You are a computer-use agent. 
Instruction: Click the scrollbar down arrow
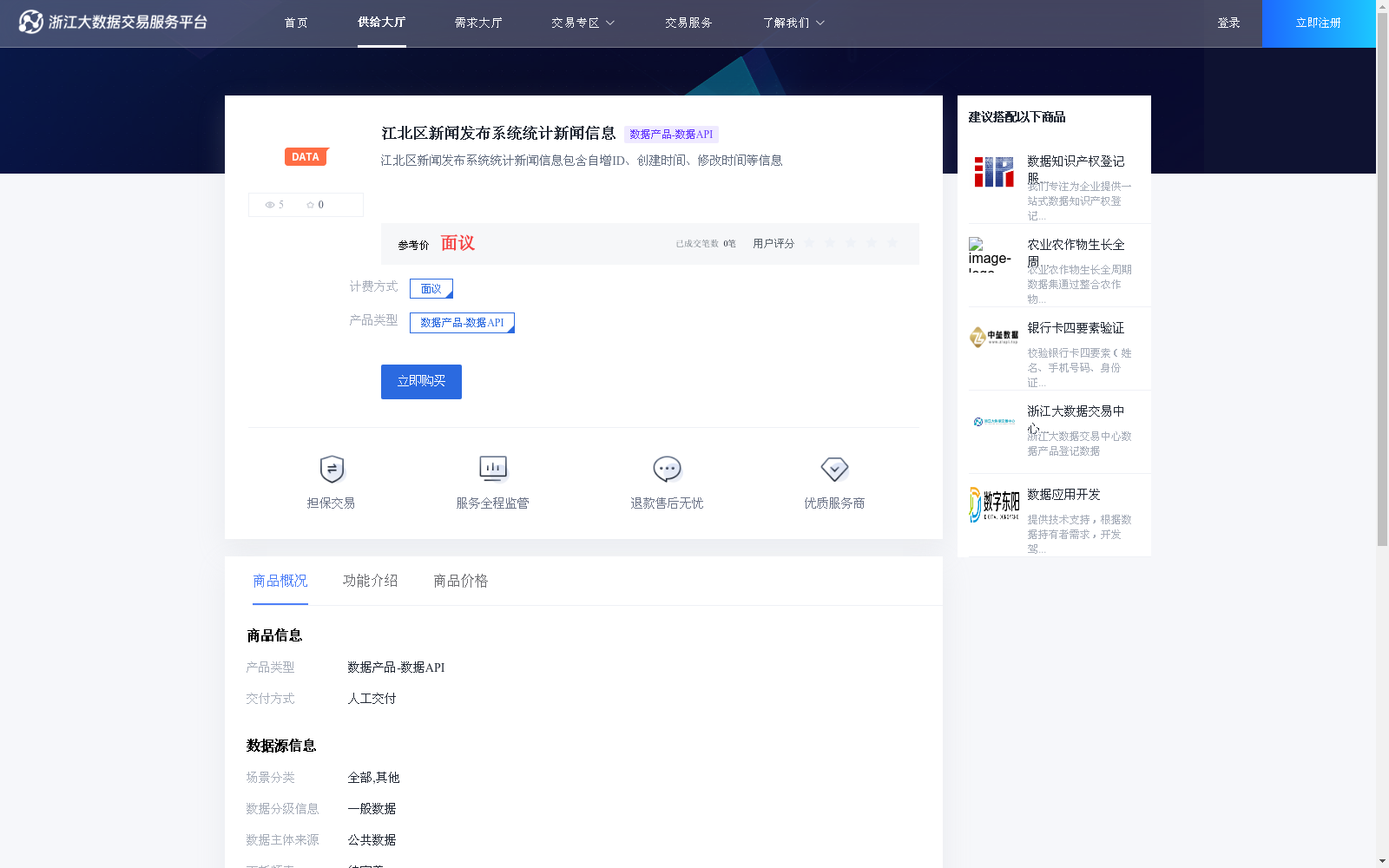[1382, 861]
